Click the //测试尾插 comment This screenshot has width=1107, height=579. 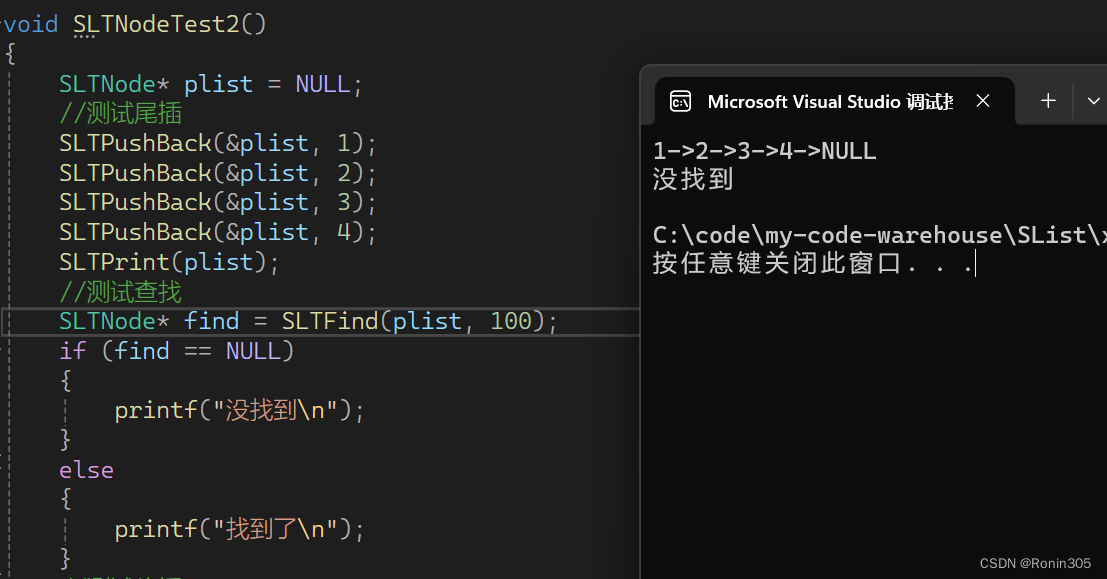pyautogui.click(x=120, y=114)
